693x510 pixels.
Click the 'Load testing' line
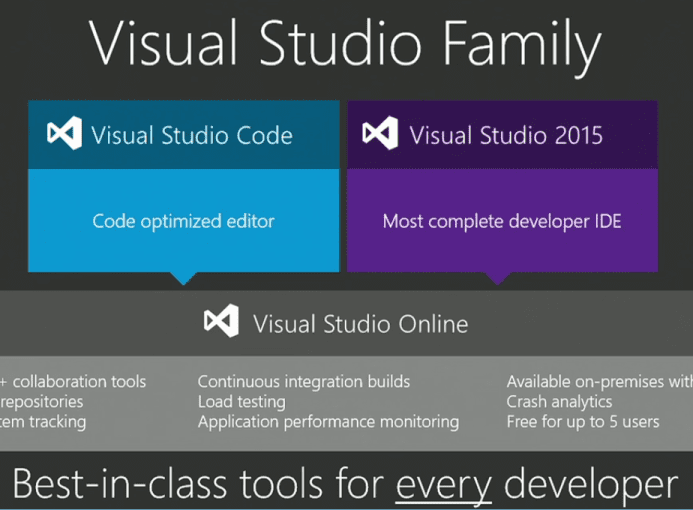coord(241,402)
